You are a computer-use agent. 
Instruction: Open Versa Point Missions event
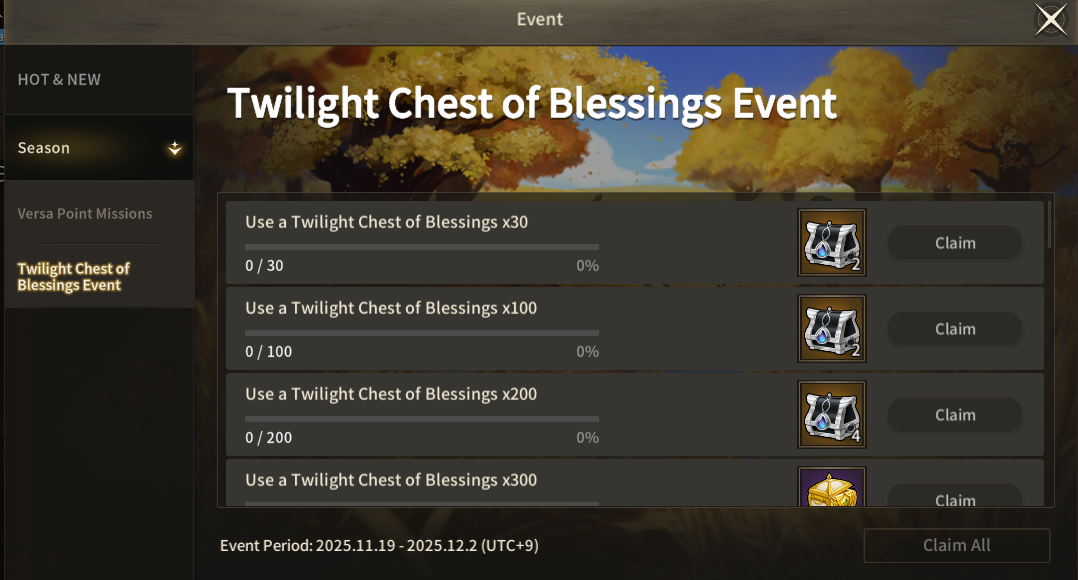85,214
